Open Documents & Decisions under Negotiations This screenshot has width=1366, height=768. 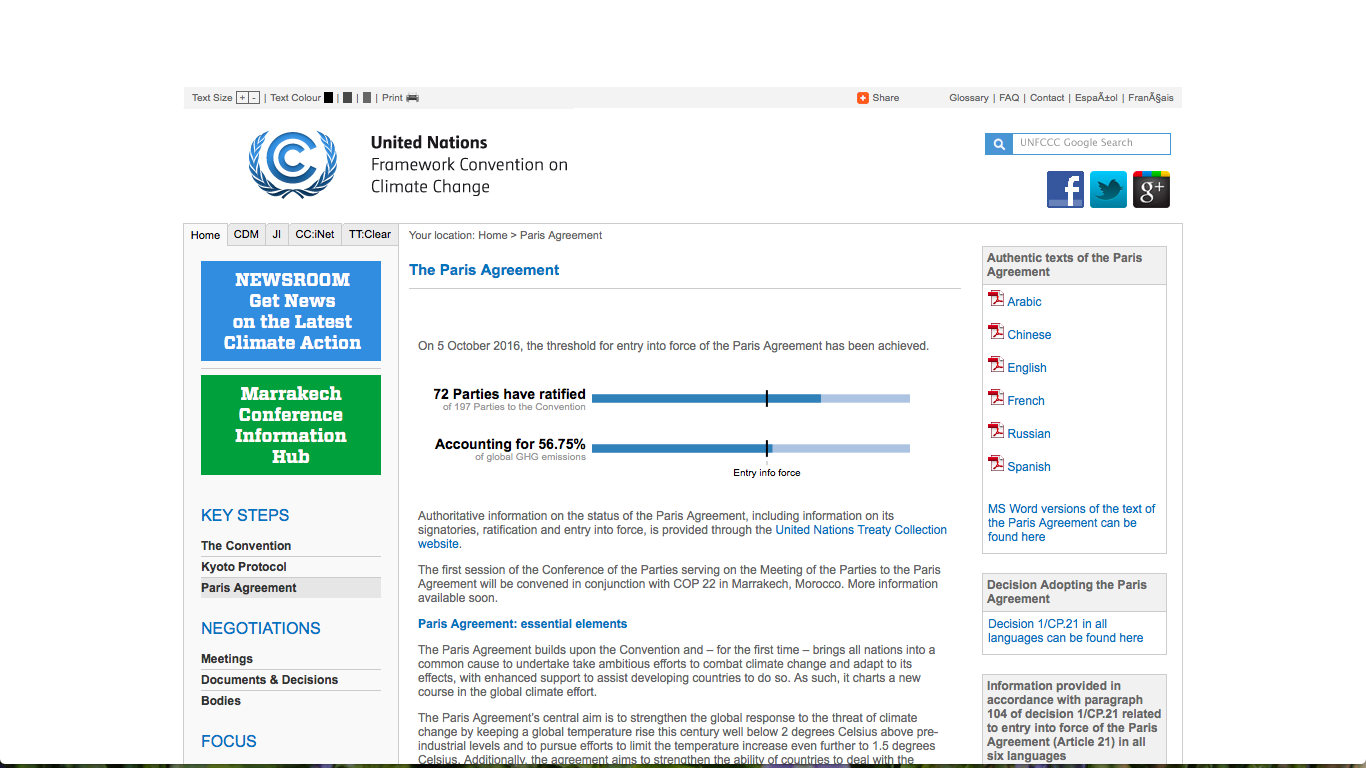click(x=270, y=680)
